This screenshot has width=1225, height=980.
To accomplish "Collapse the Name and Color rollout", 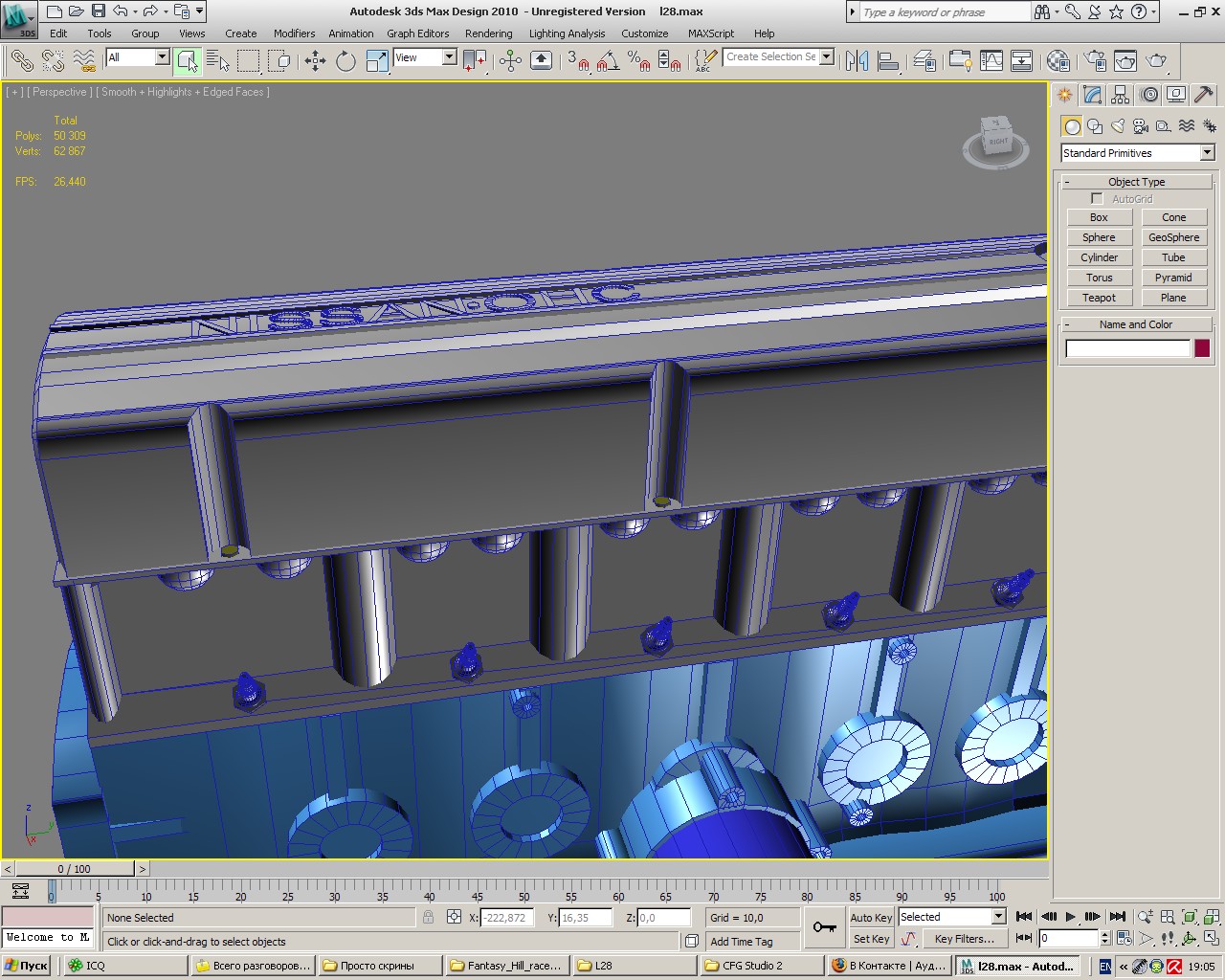I will 1136,324.
